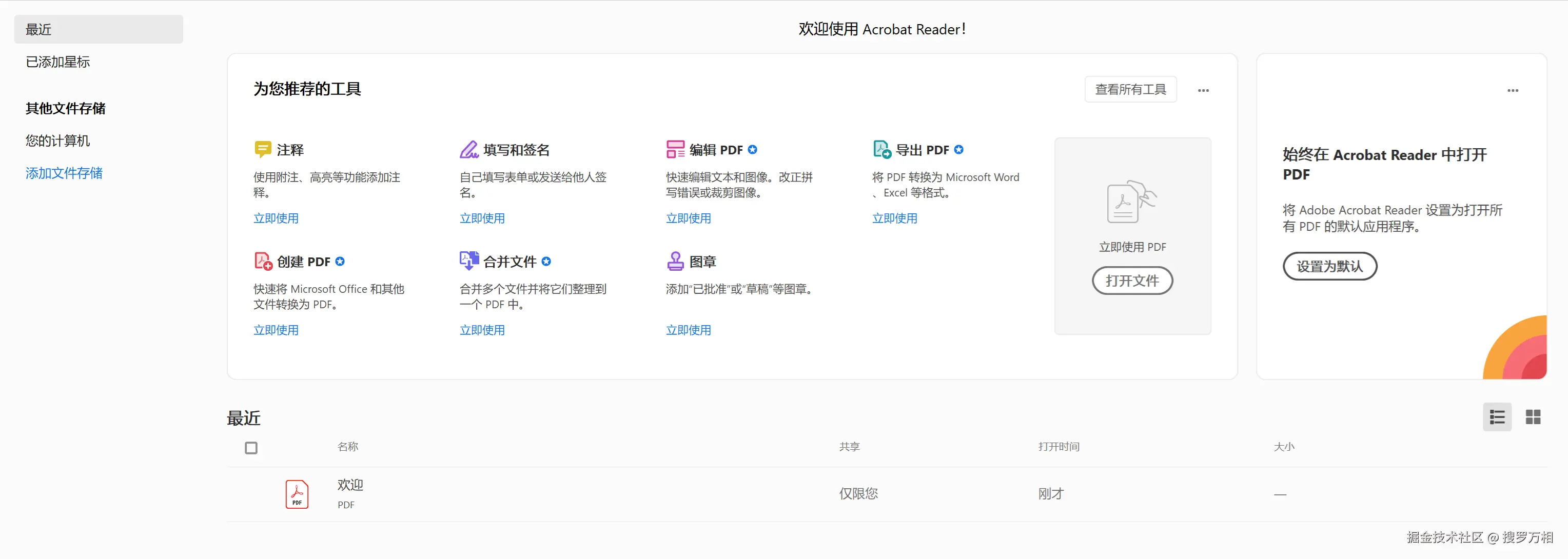Select 您的计算机 in the sidebar

pyautogui.click(x=58, y=141)
